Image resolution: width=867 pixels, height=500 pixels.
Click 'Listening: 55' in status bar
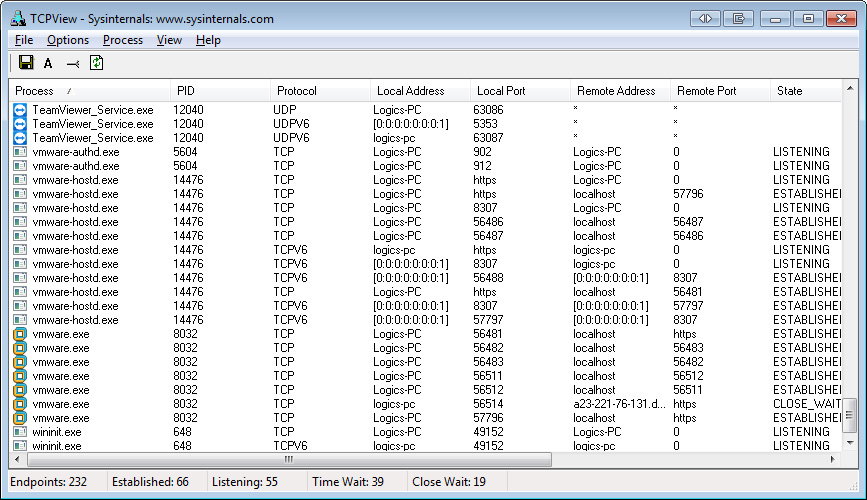[244, 482]
